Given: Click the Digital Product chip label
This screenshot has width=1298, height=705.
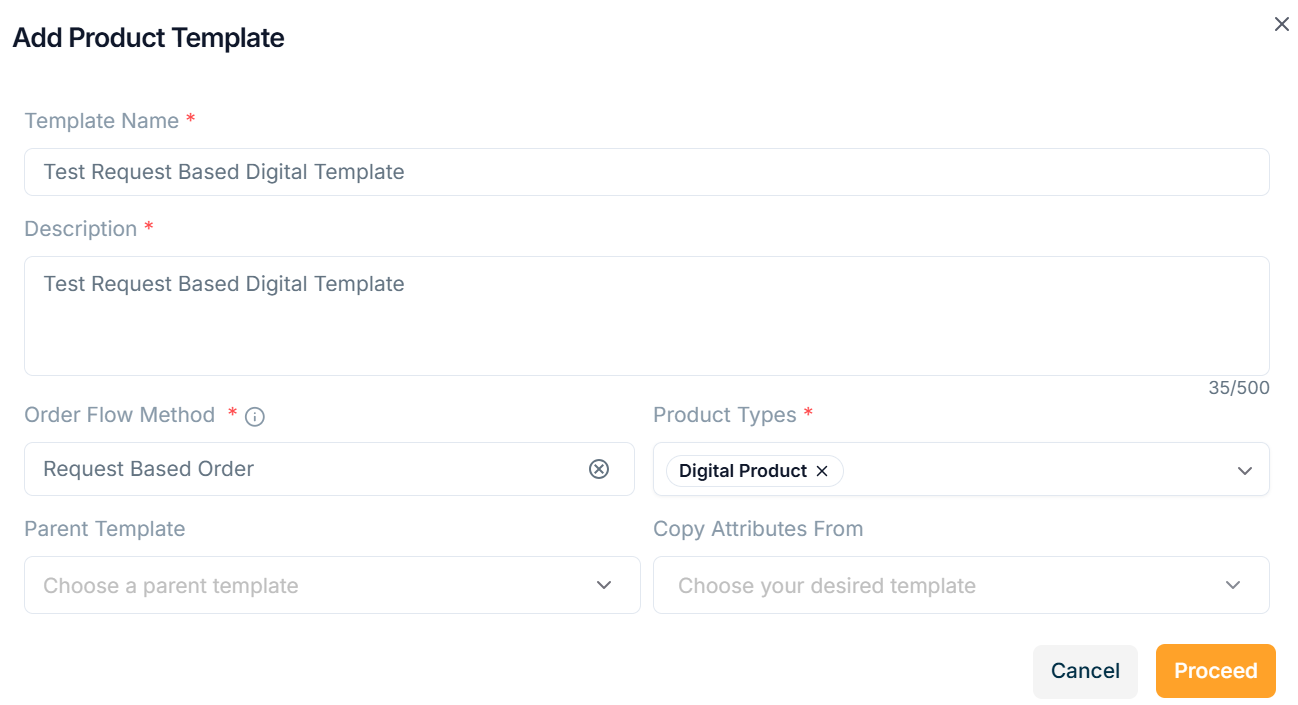Looking at the screenshot, I should tap(742, 471).
